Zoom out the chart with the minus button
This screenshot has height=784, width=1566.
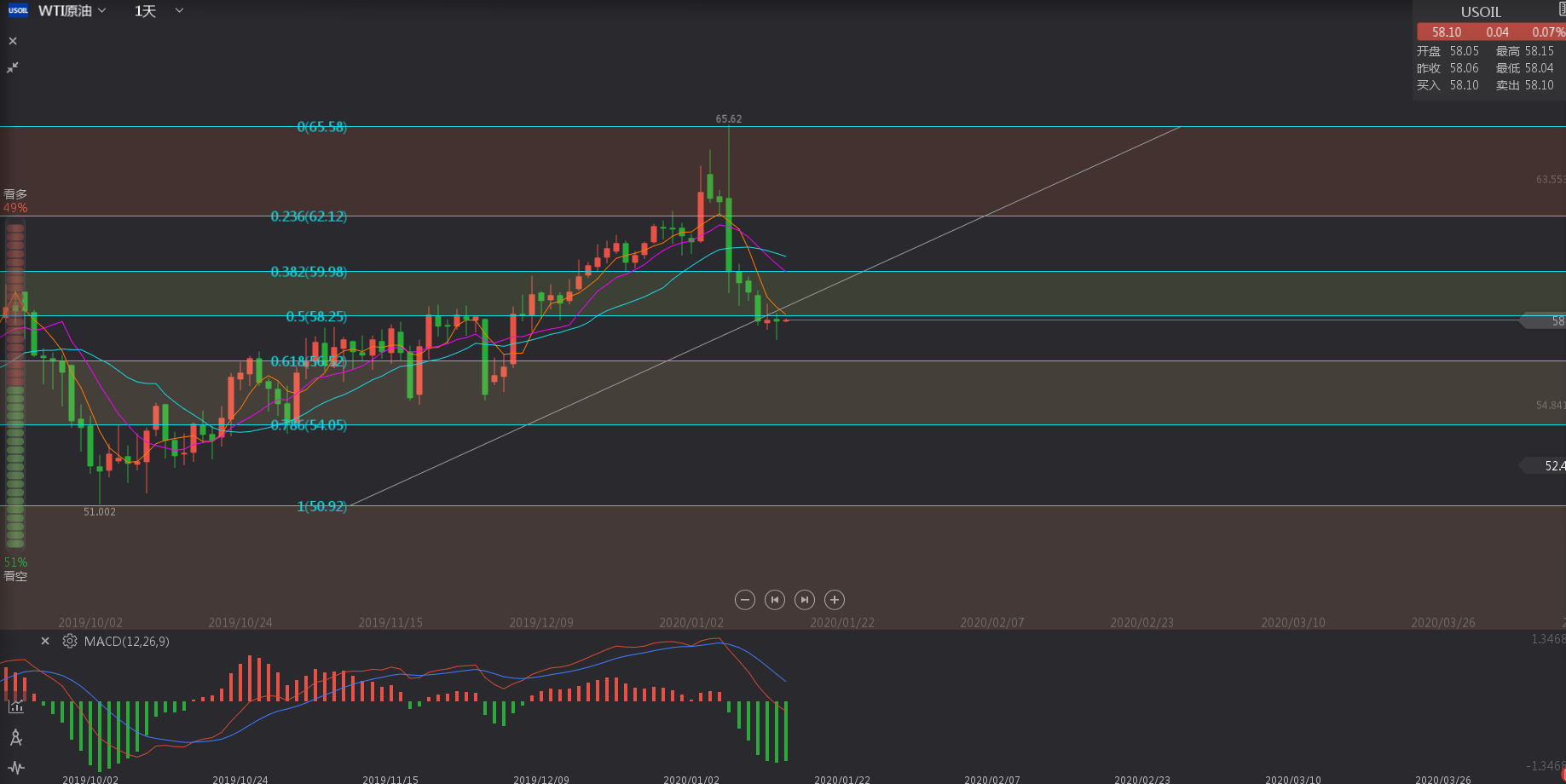coord(745,600)
